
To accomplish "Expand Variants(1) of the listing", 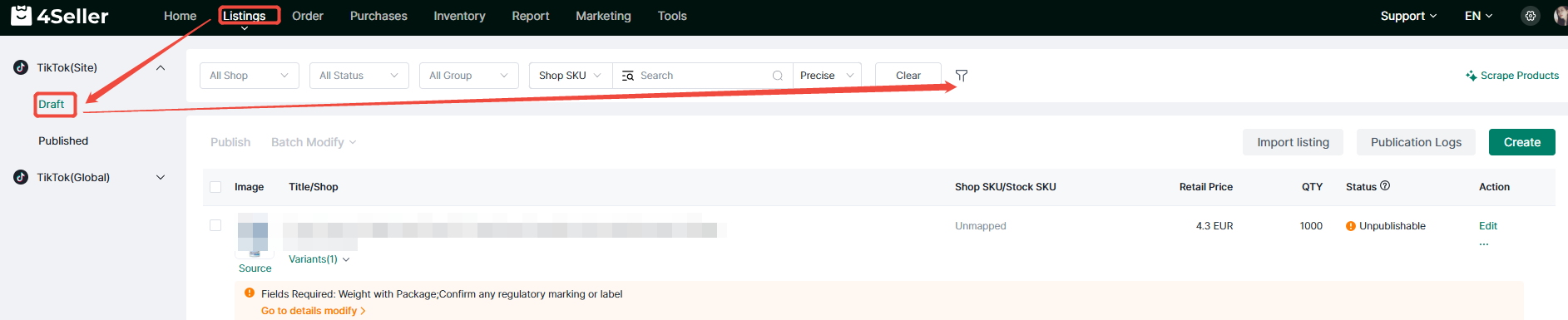I will point(319,259).
